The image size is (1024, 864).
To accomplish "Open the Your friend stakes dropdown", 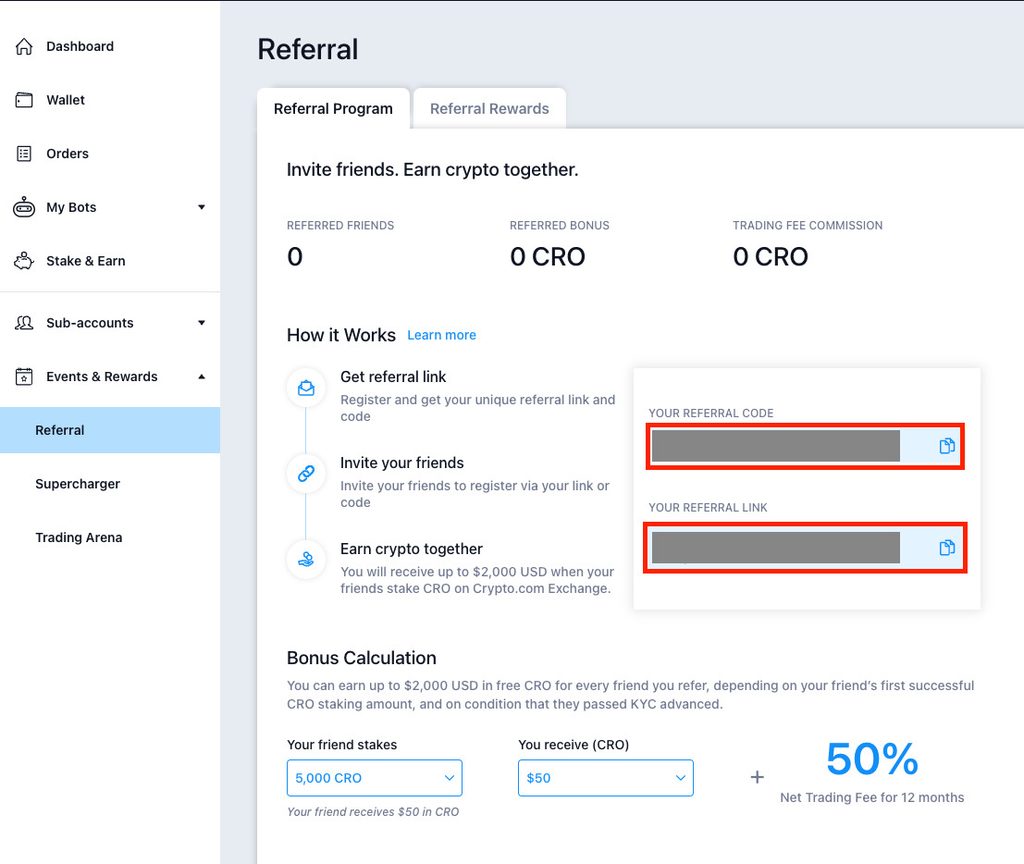I will pyautogui.click(x=375, y=778).
